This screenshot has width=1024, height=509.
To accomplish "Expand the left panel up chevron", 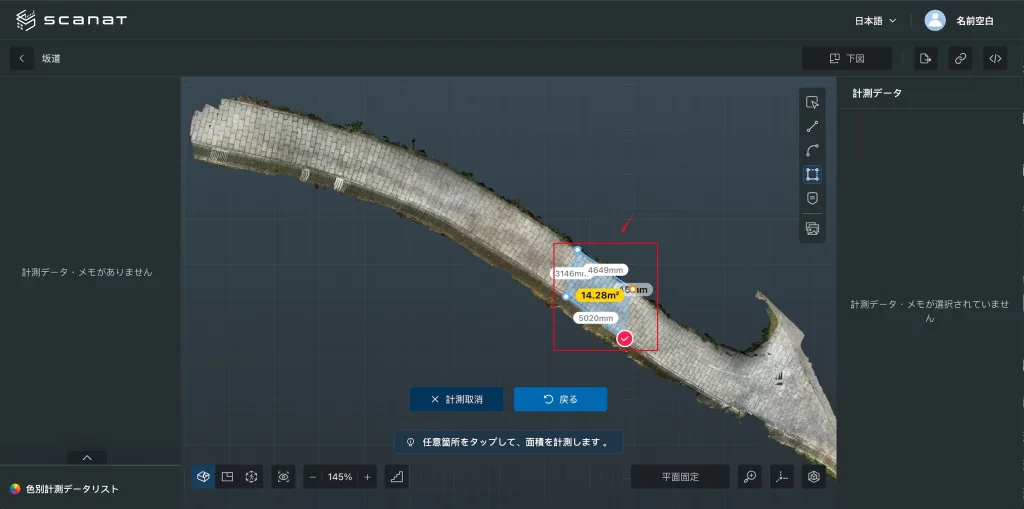I will 87,457.
